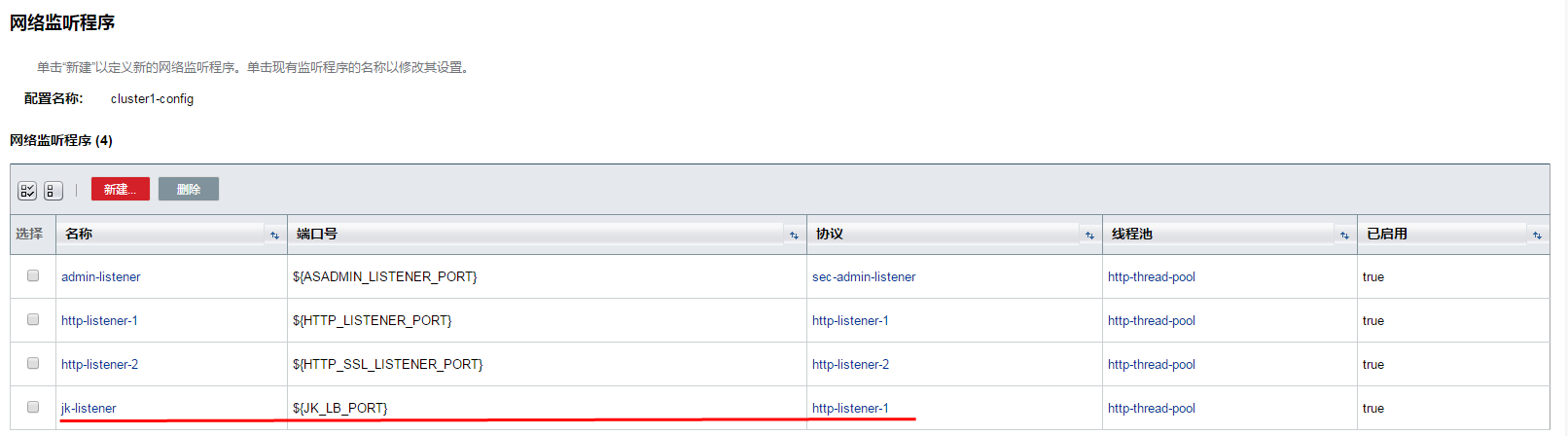Open the sec-admin-listener protocol link
This screenshot has width=1568, height=436.
[864, 277]
